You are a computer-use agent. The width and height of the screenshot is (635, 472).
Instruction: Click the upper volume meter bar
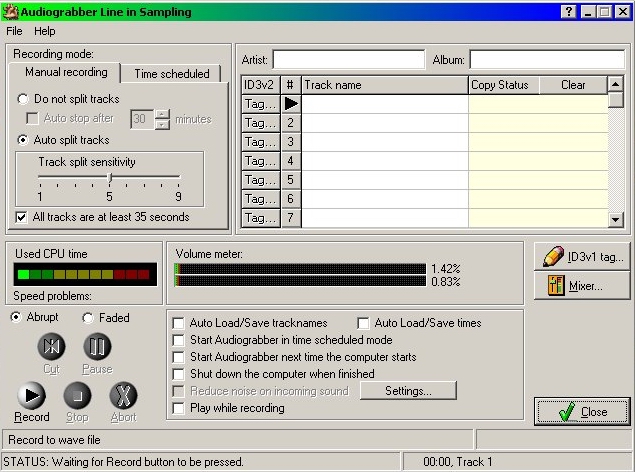300,269
